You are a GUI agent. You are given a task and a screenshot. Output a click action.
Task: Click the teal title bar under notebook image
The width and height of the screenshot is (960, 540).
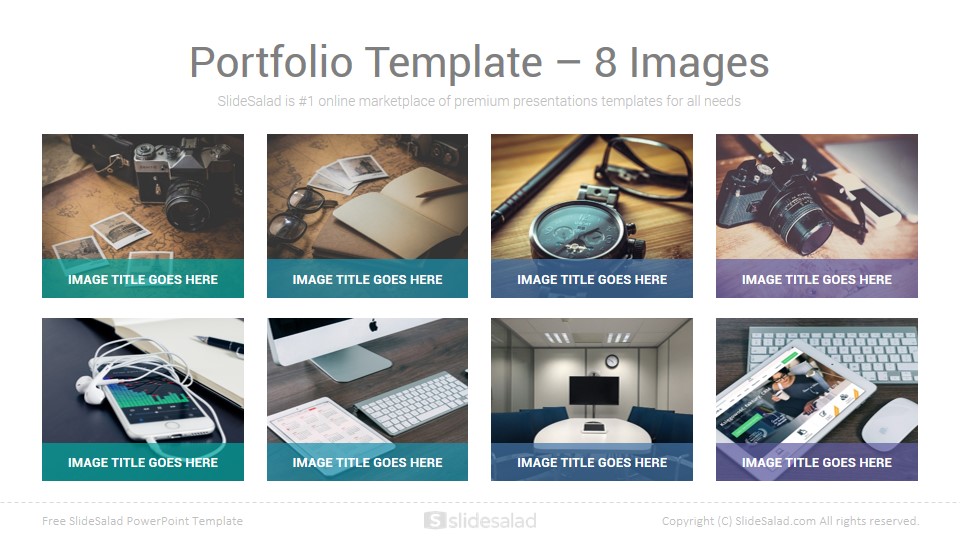pos(367,279)
